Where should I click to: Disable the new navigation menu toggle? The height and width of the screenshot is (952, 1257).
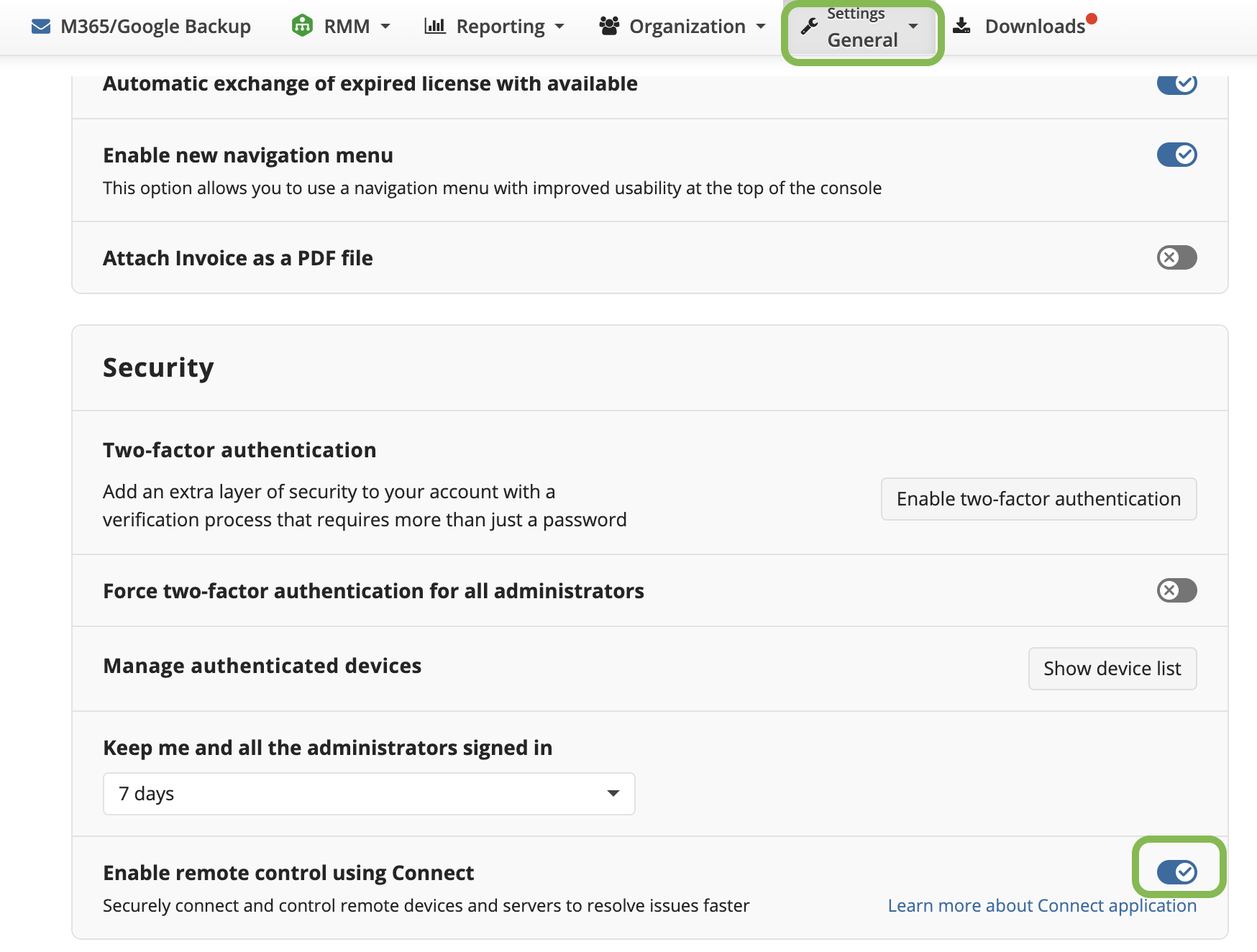tap(1176, 155)
